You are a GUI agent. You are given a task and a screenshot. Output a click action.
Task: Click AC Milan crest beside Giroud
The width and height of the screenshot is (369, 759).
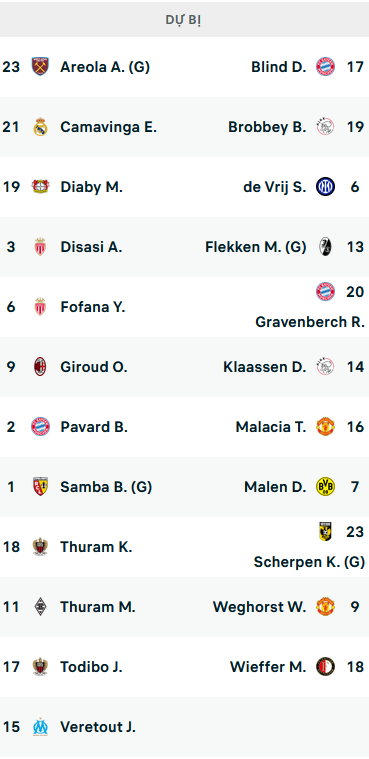coord(40,367)
